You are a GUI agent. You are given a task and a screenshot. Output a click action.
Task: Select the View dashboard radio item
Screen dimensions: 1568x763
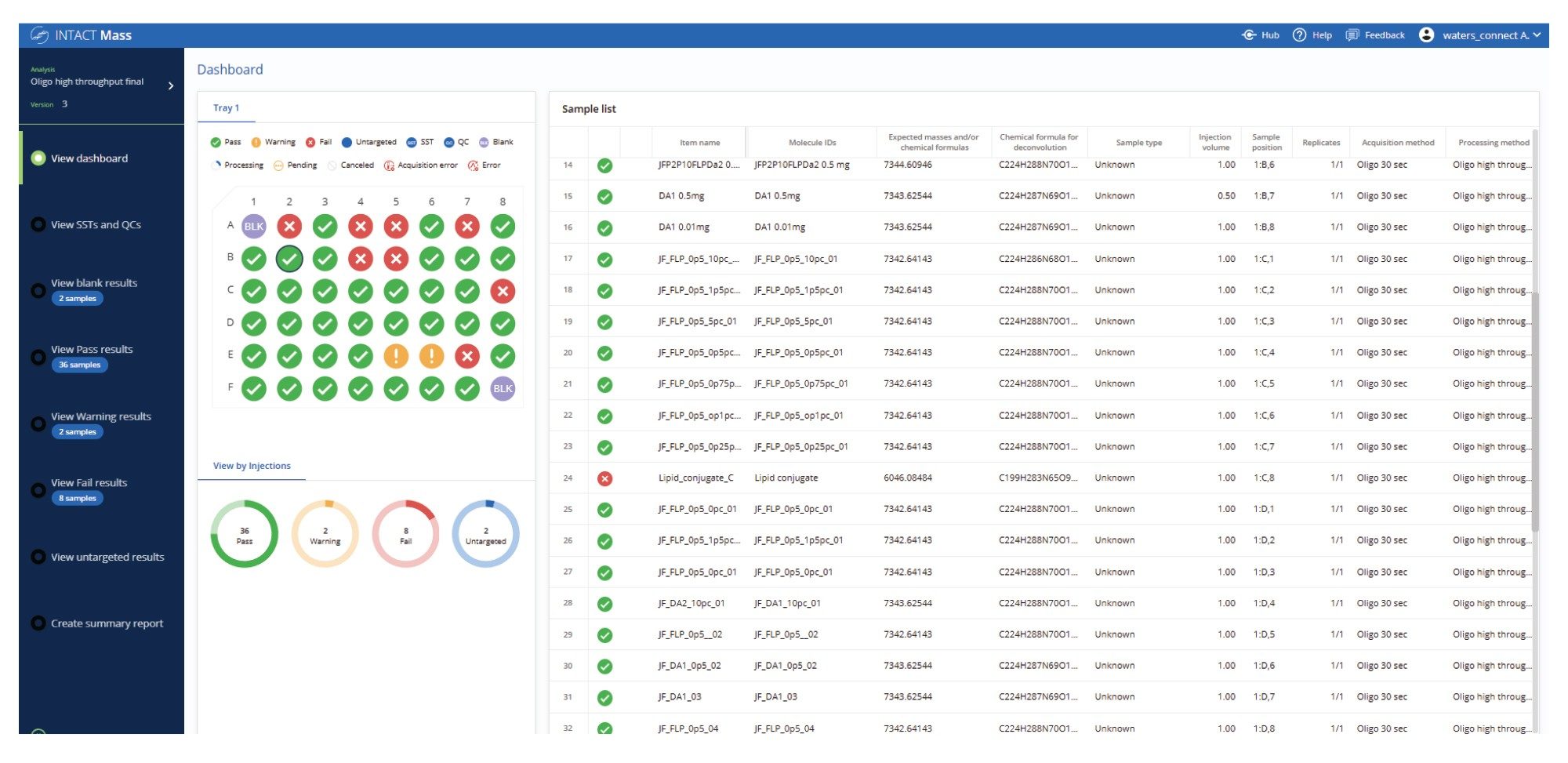click(38, 158)
